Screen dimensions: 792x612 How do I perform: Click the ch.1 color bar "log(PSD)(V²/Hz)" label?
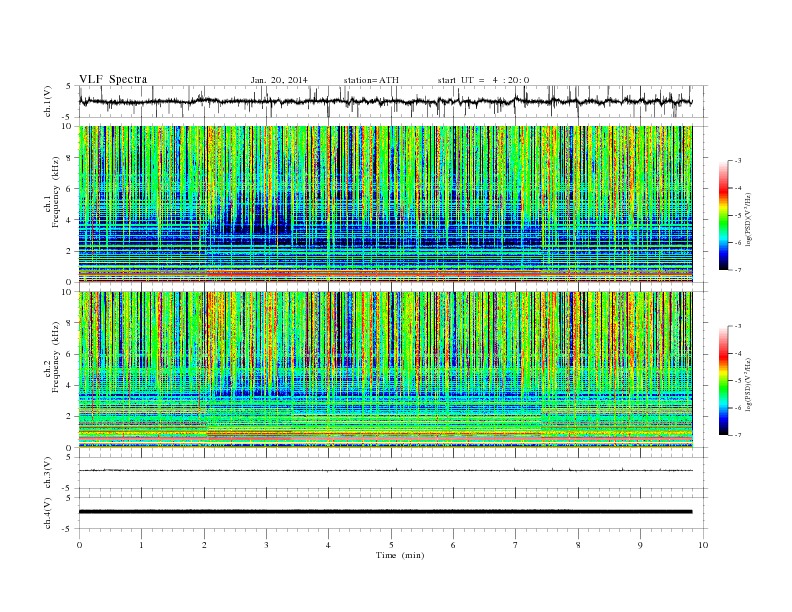pos(748,218)
